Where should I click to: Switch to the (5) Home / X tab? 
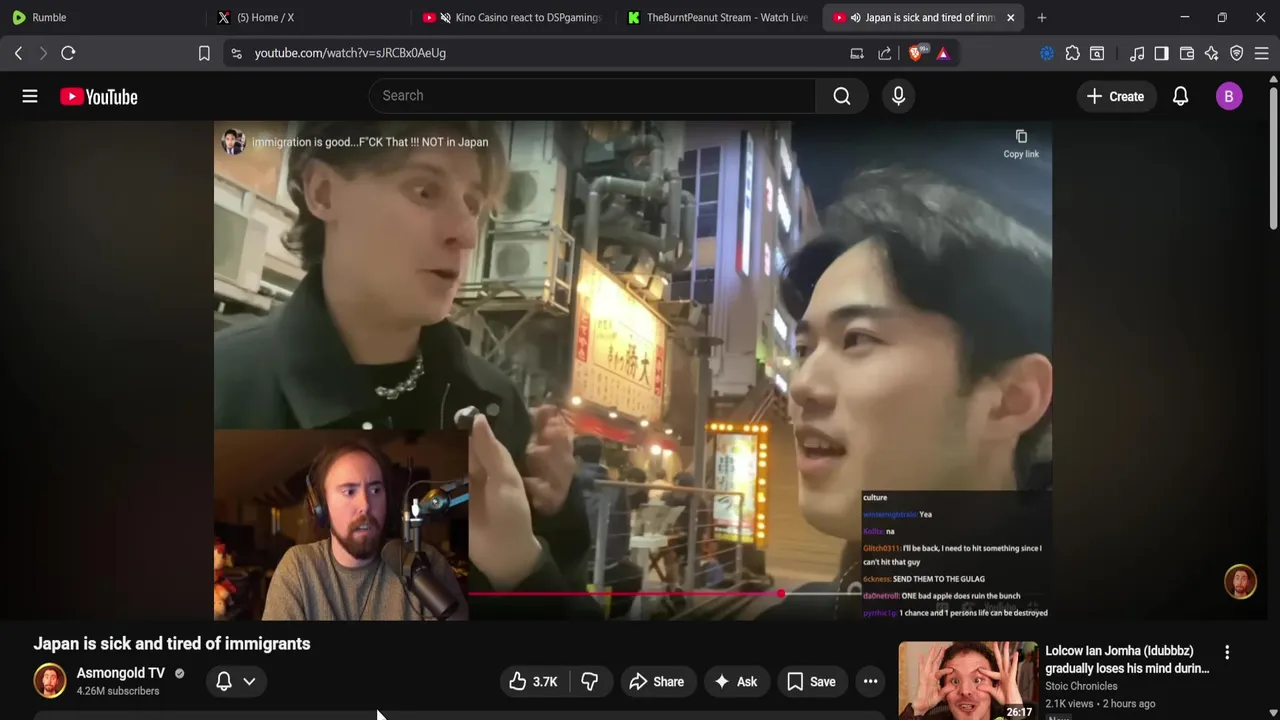pos(308,17)
